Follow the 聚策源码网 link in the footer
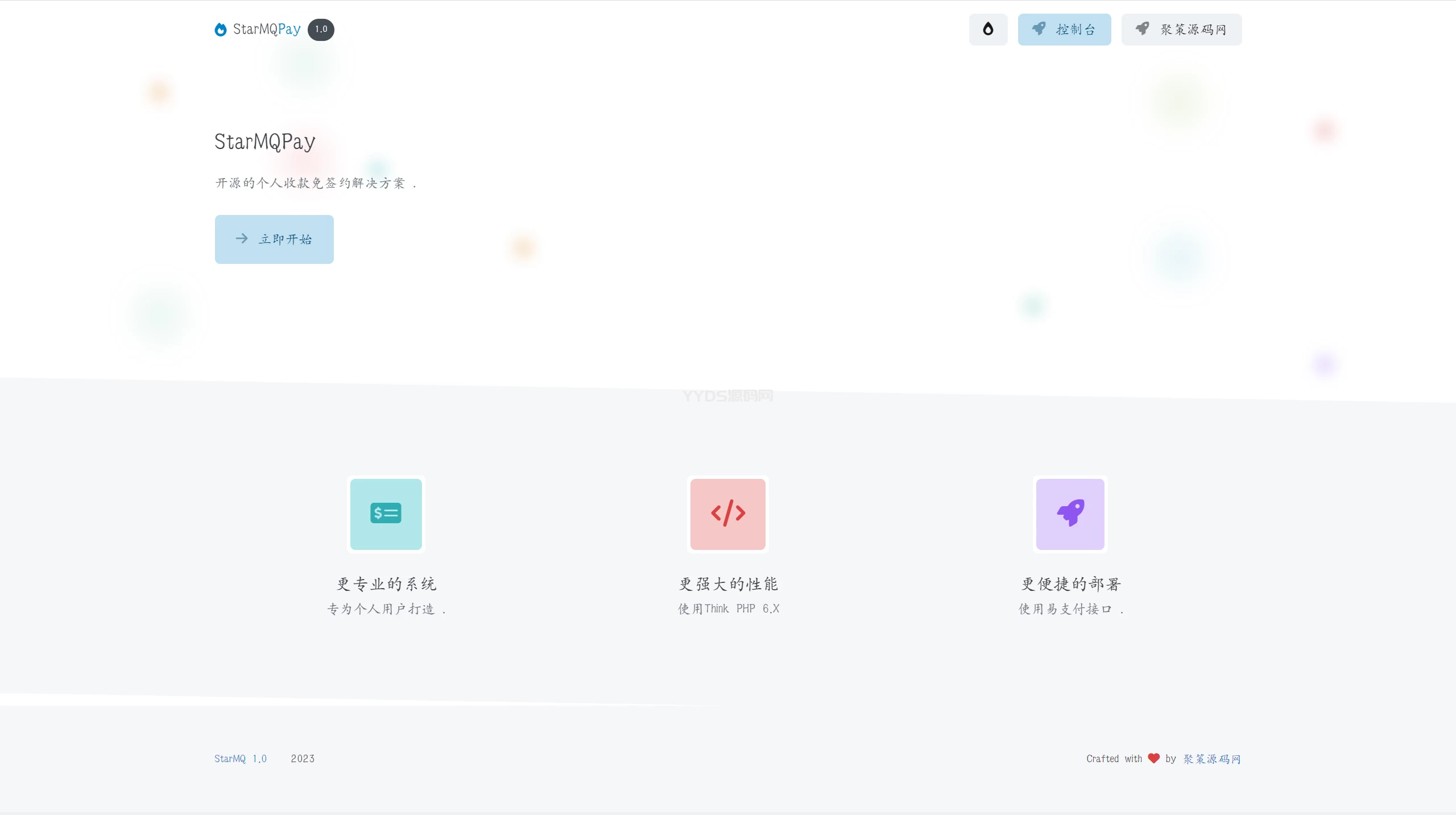This screenshot has width=1456, height=815. (x=1211, y=759)
